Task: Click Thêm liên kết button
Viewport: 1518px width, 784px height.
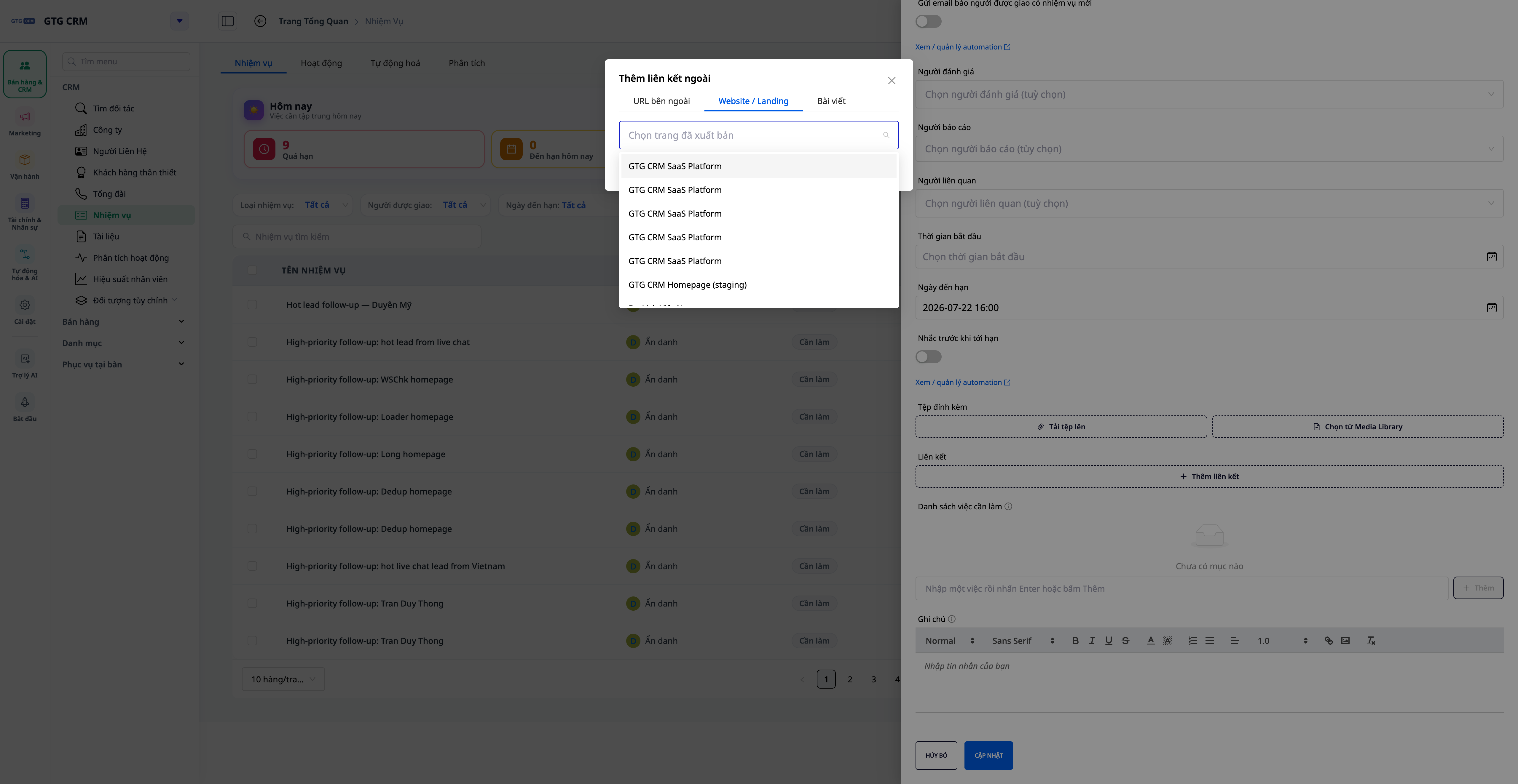Action: point(1209,476)
